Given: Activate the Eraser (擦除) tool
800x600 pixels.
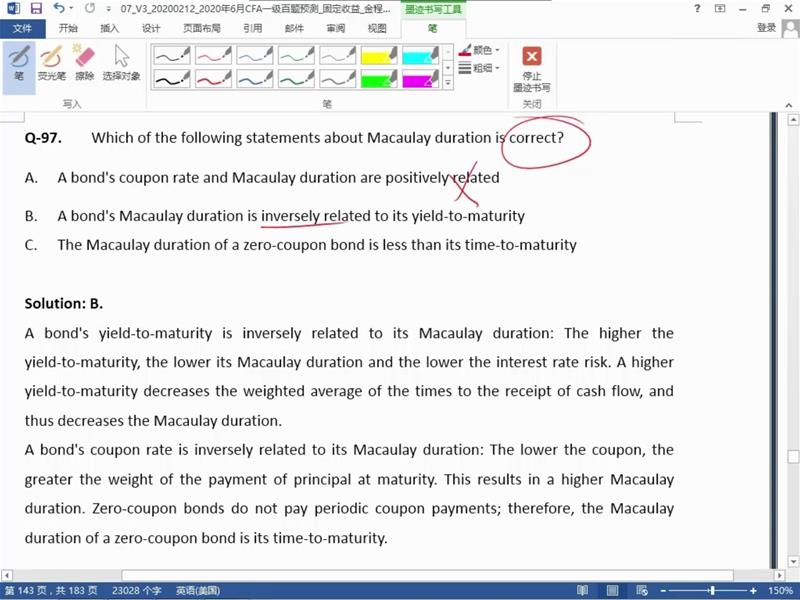Looking at the screenshot, I should pos(84,62).
